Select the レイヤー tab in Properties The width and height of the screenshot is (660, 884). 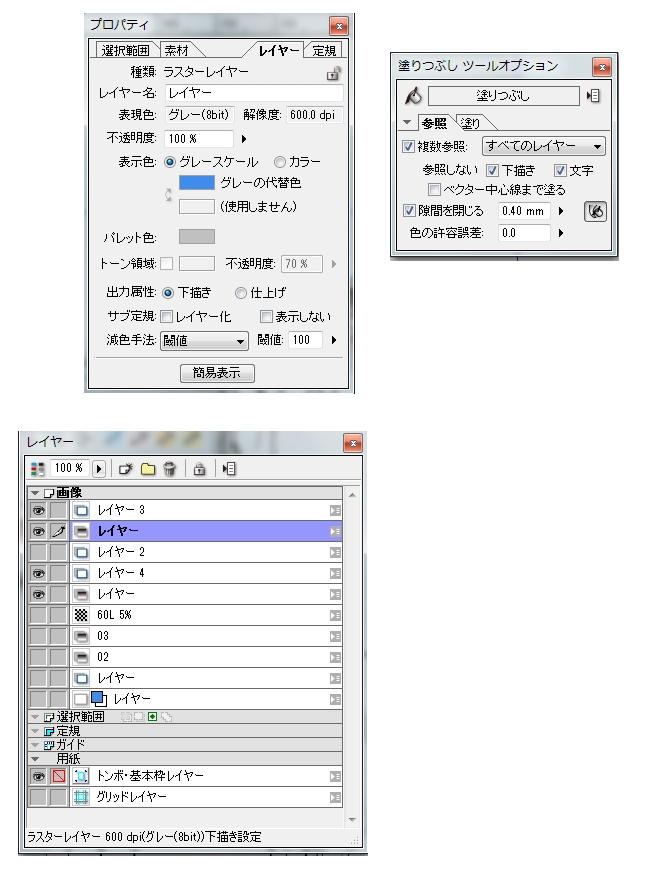pyautogui.click(x=278, y=51)
